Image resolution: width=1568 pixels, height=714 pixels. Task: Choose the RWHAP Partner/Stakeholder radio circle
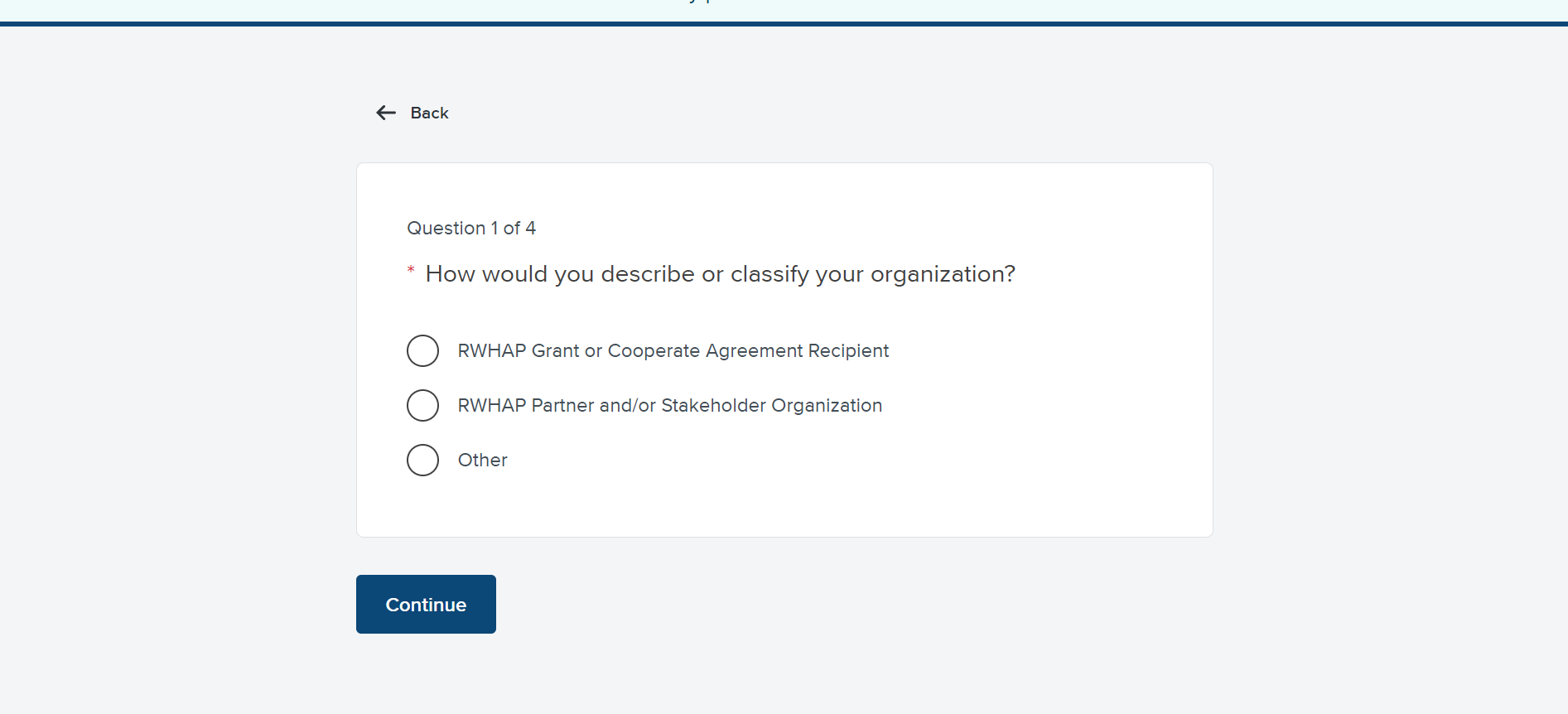click(x=422, y=406)
